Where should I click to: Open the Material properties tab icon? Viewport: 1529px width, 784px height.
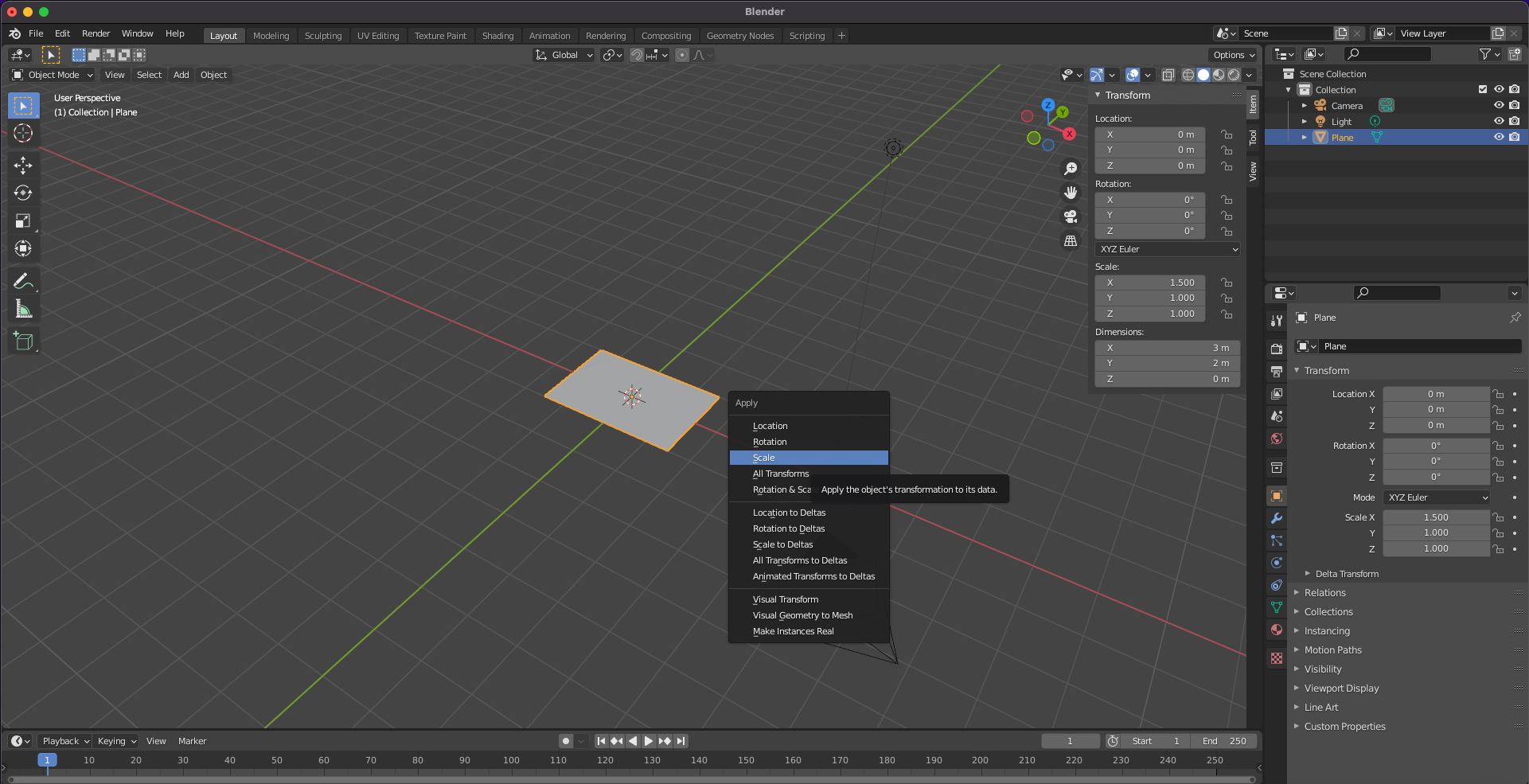1277,630
